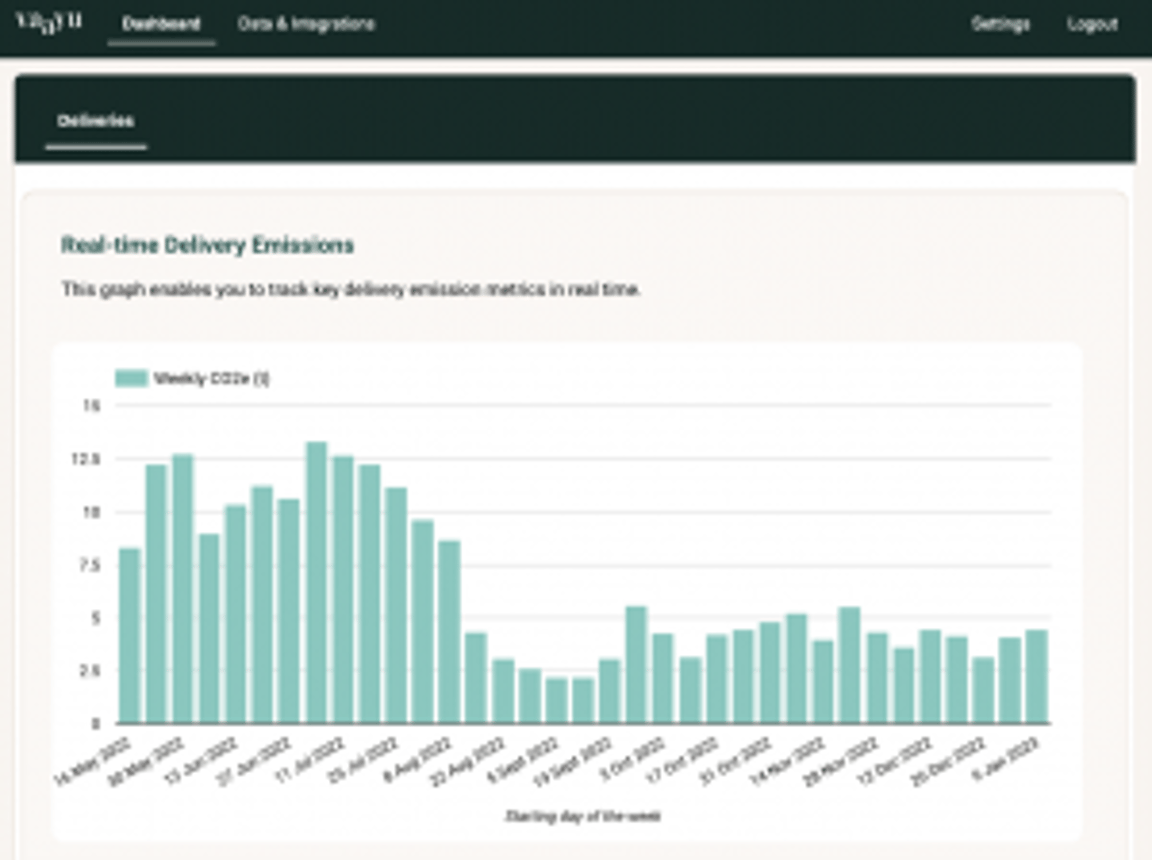
Task: Click the tallest bar for 11 Jul 2022
Action: coord(316,580)
